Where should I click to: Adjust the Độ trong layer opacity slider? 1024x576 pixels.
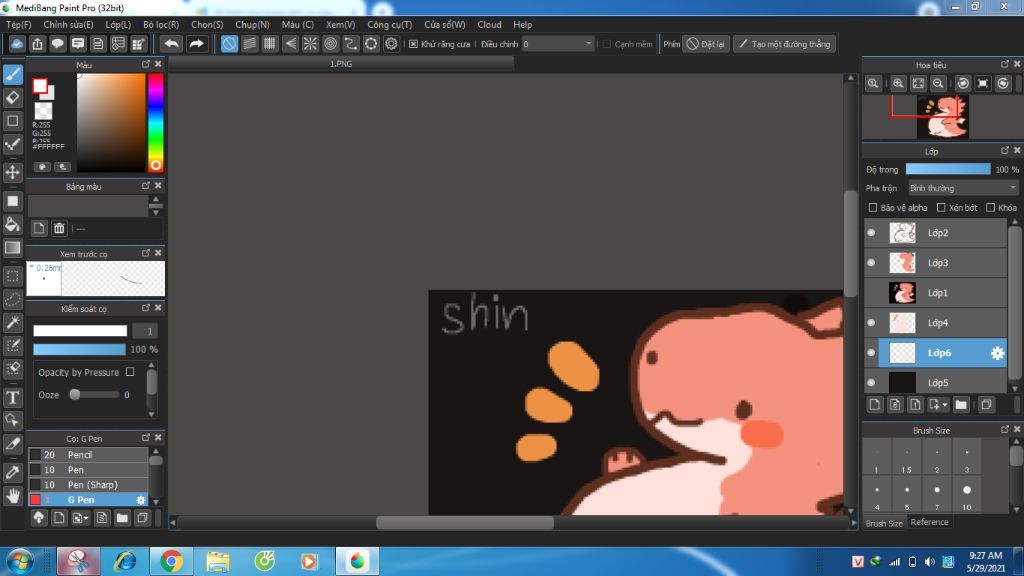[948, 169]
